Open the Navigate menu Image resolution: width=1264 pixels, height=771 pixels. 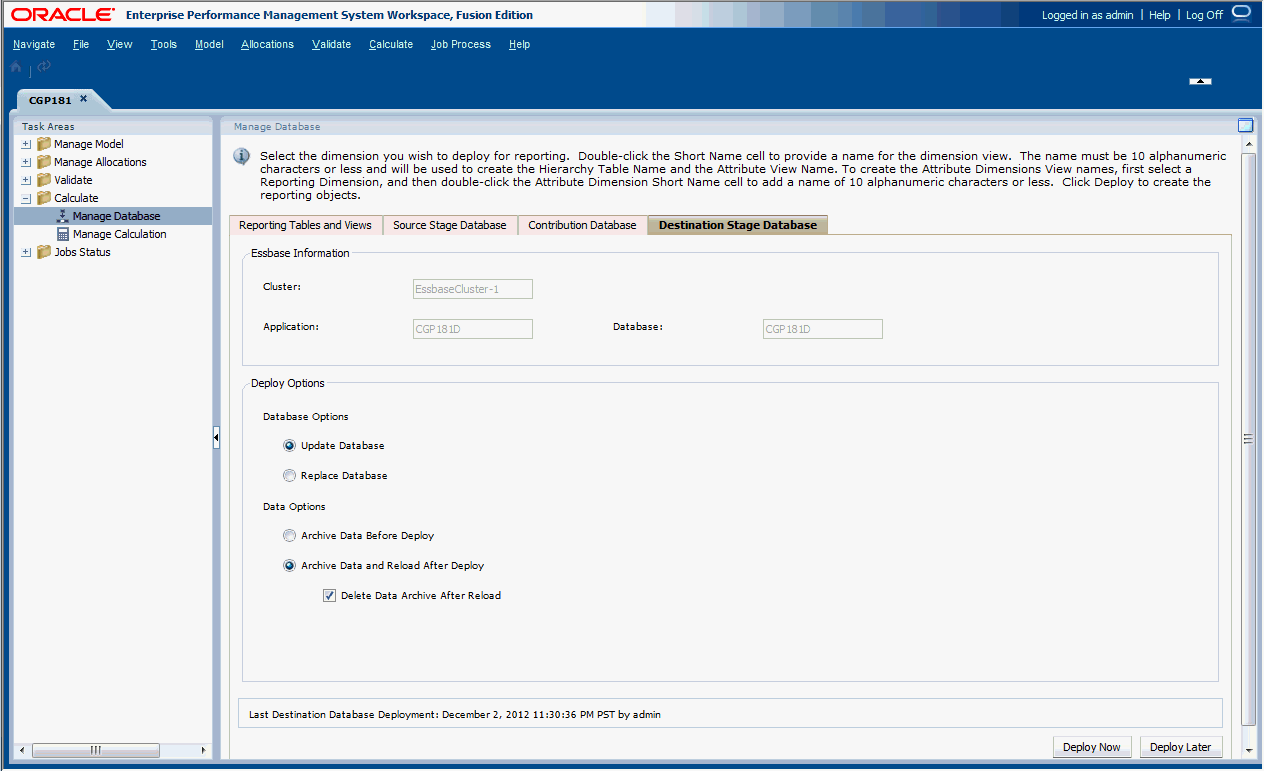[34, 44]
